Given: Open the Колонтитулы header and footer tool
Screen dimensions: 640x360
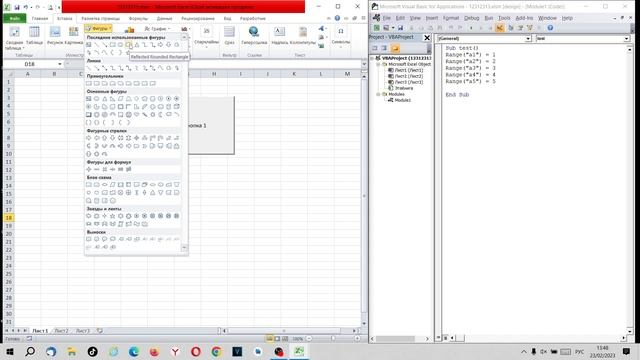Looking at the screenshot, I should click(303, 36).
